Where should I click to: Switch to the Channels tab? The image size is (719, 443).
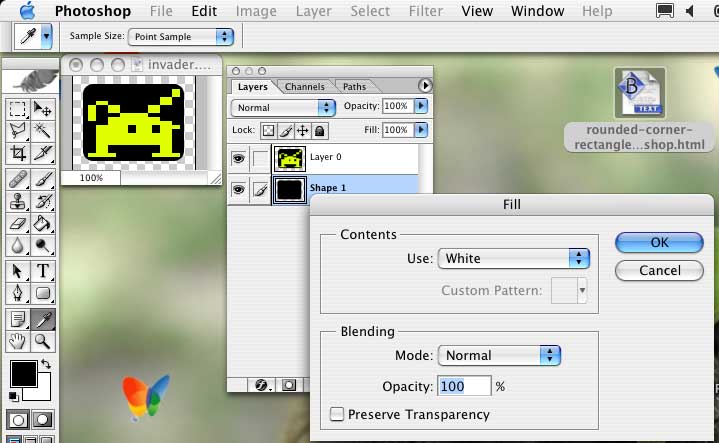pyautogui.click(x=304, y=87)
